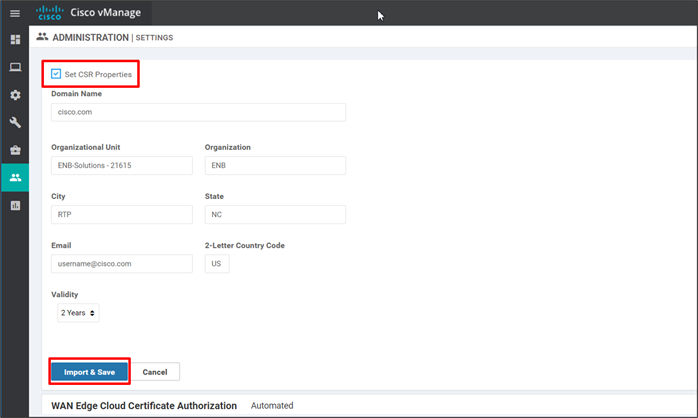Click the Cisco logo in header

pos(49,12)
